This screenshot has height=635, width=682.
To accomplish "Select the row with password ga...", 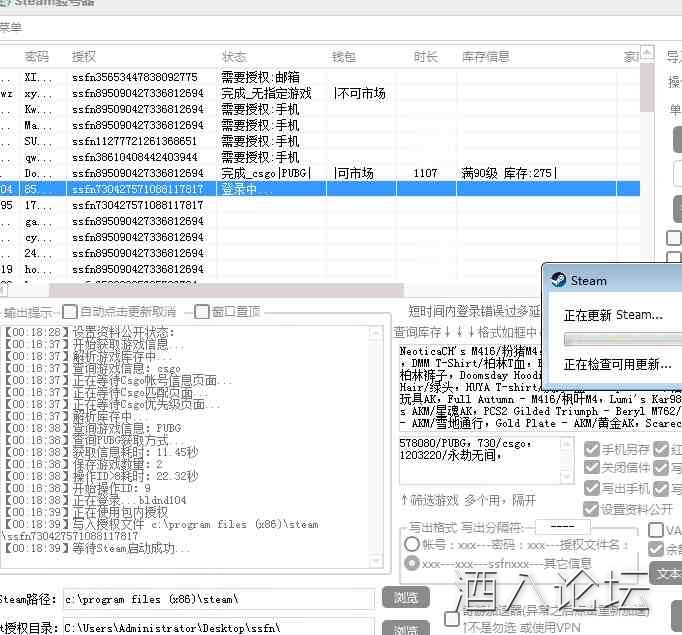I will (320, 221).
